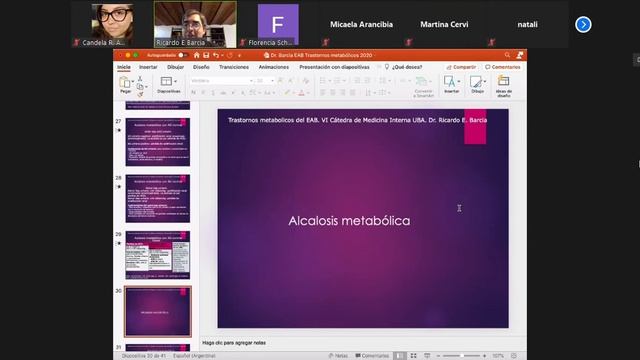The width and height of the screenshot is (640, 360).
Task: Click the Compartir button
Action: [x=461, y=67]
